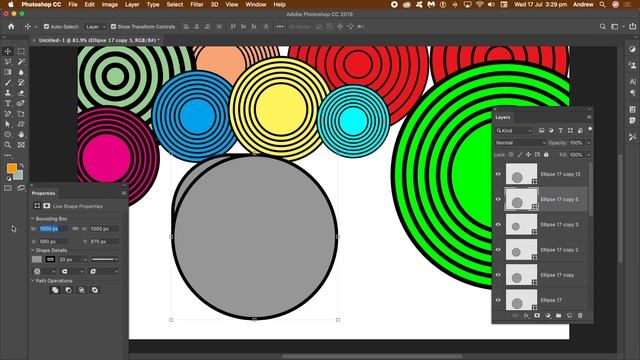This screenshot has width=640, height=360.
Task: Toggle visibility of bottom Ellipse 17 layer
Action: [498, 300]
